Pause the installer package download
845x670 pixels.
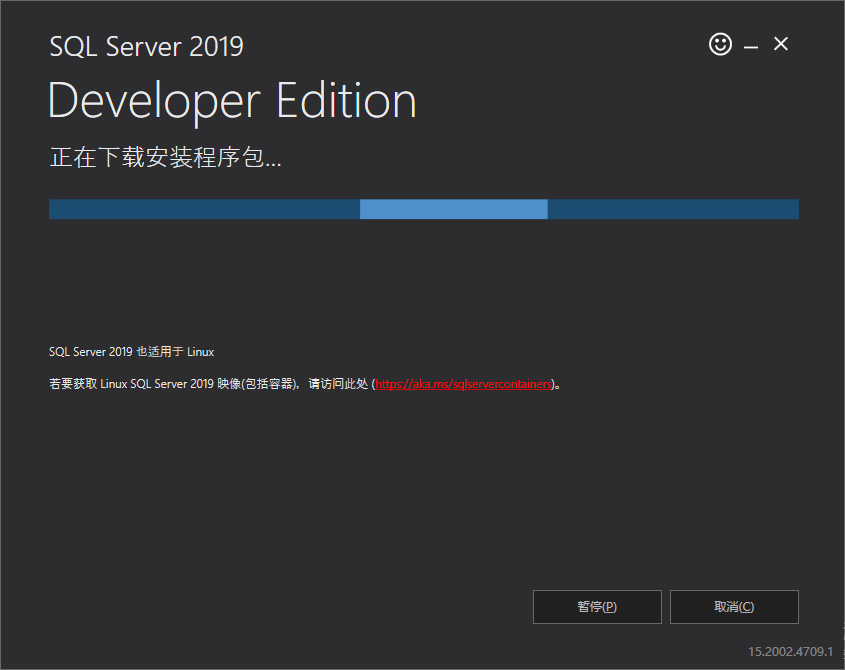tap(597, 607)
